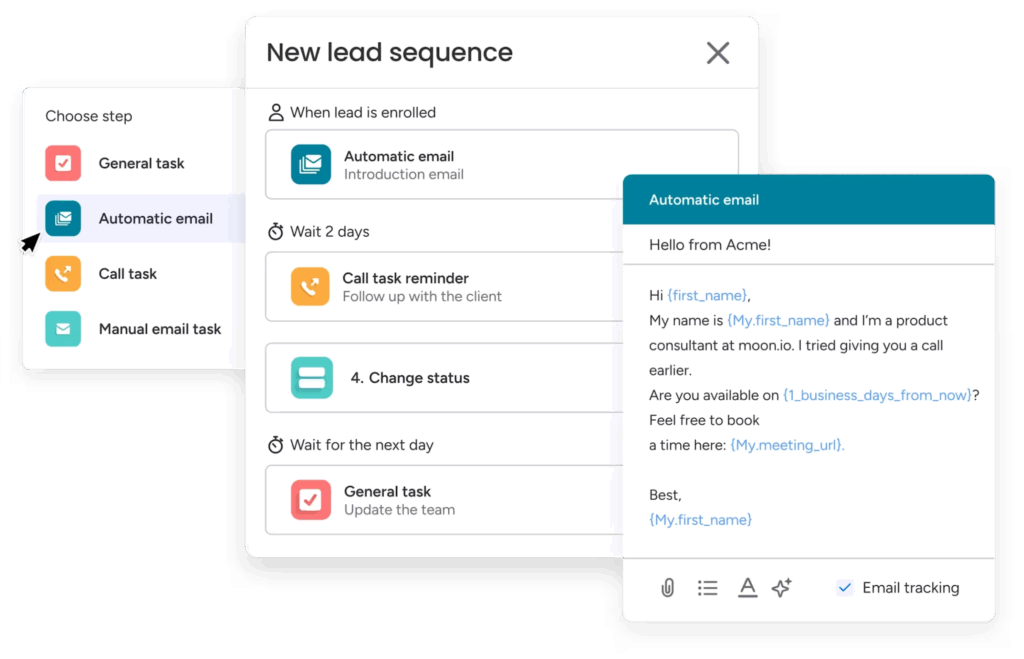Image resolution: width=1024 pixels, height=659 pixels.
Task: Click the AI sparkle assistant icon
Action: pyautogui.click(x=782, y=588)
